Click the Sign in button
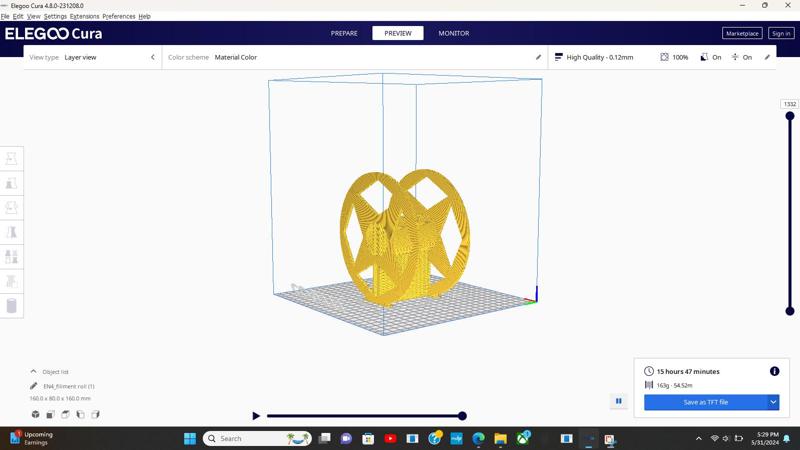The image size is (800, 450). 781,33
